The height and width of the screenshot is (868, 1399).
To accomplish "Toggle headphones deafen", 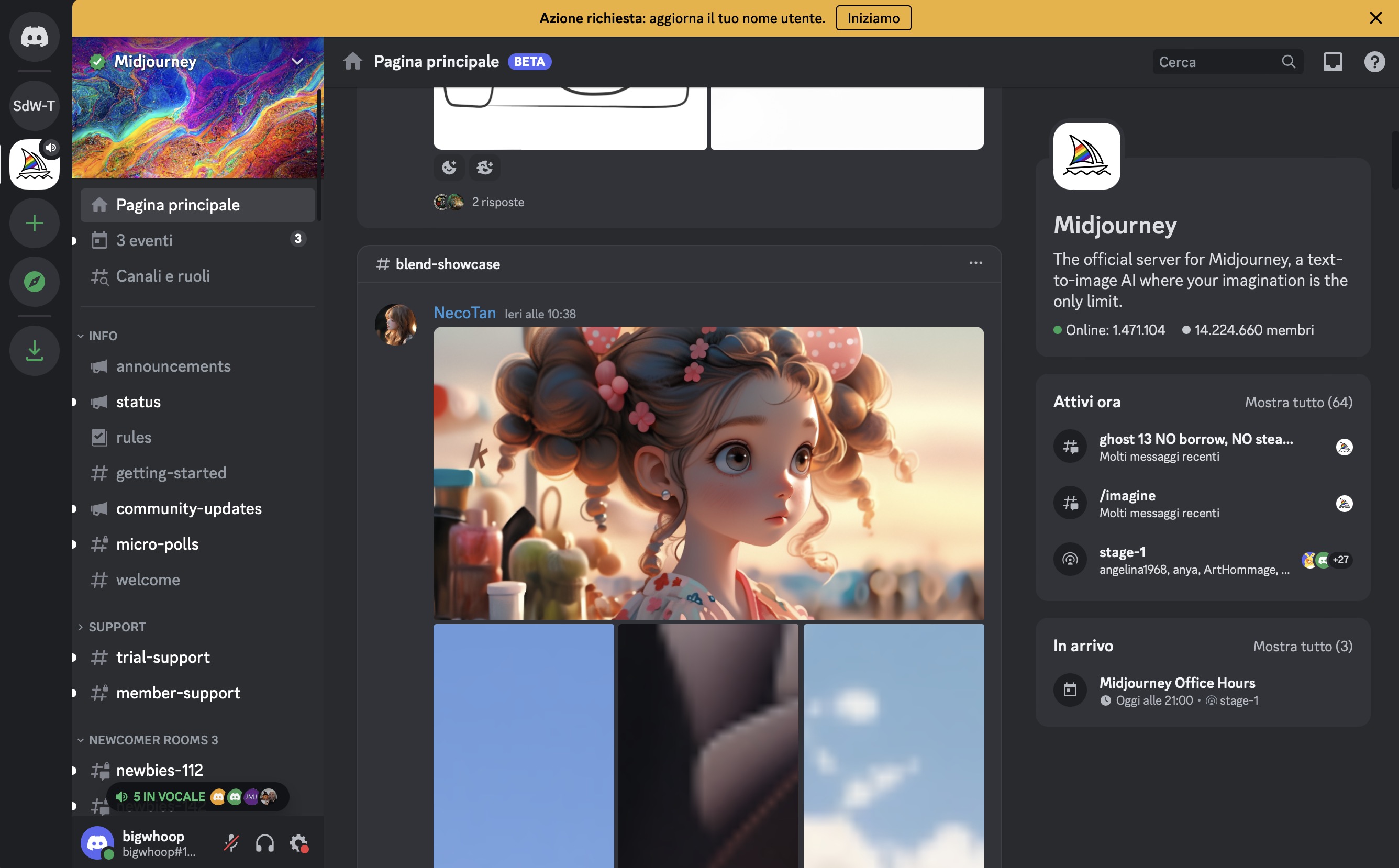I will click(x=264, y=843).
